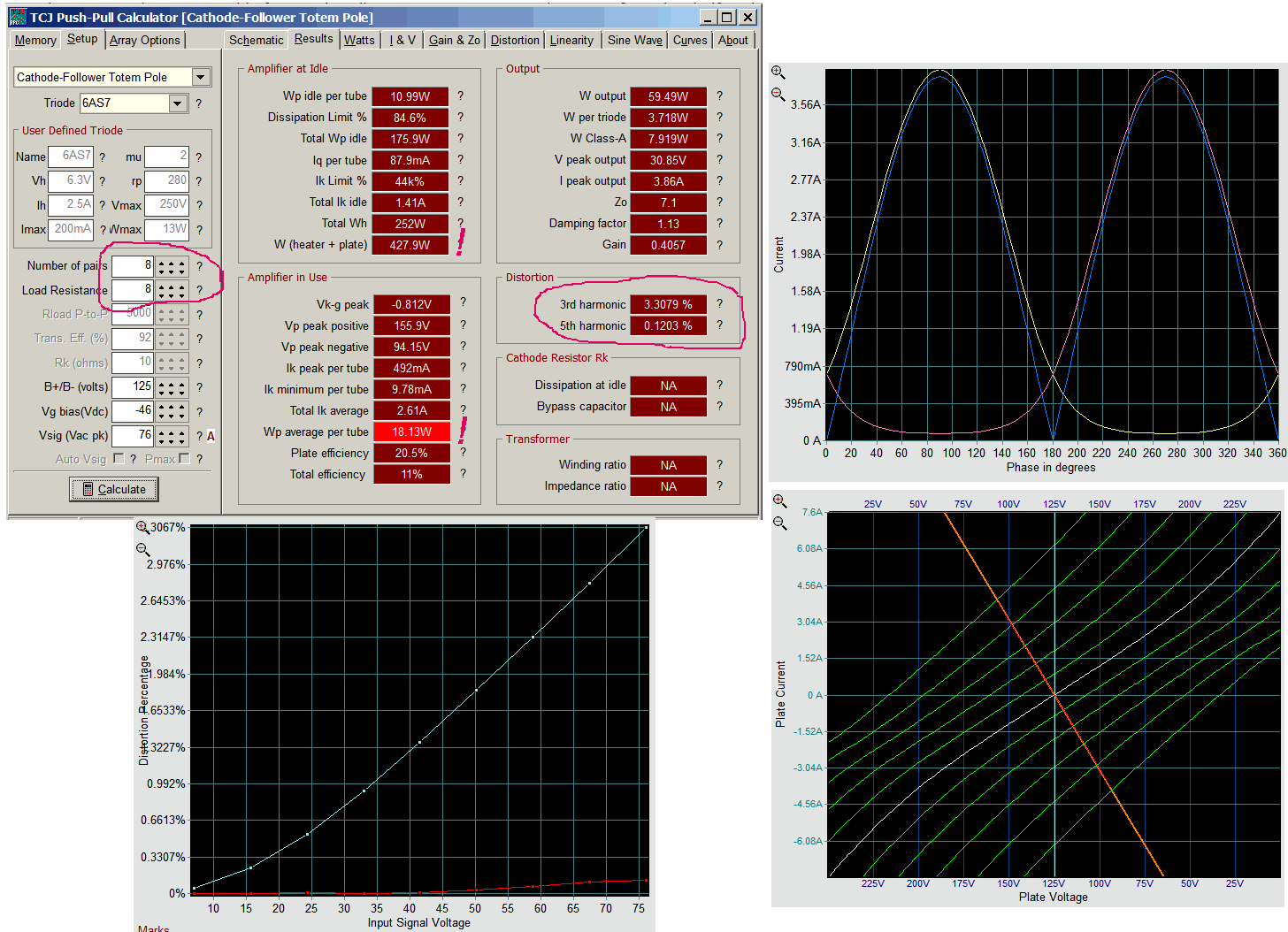Open the Linearity tab

[571, 40]
